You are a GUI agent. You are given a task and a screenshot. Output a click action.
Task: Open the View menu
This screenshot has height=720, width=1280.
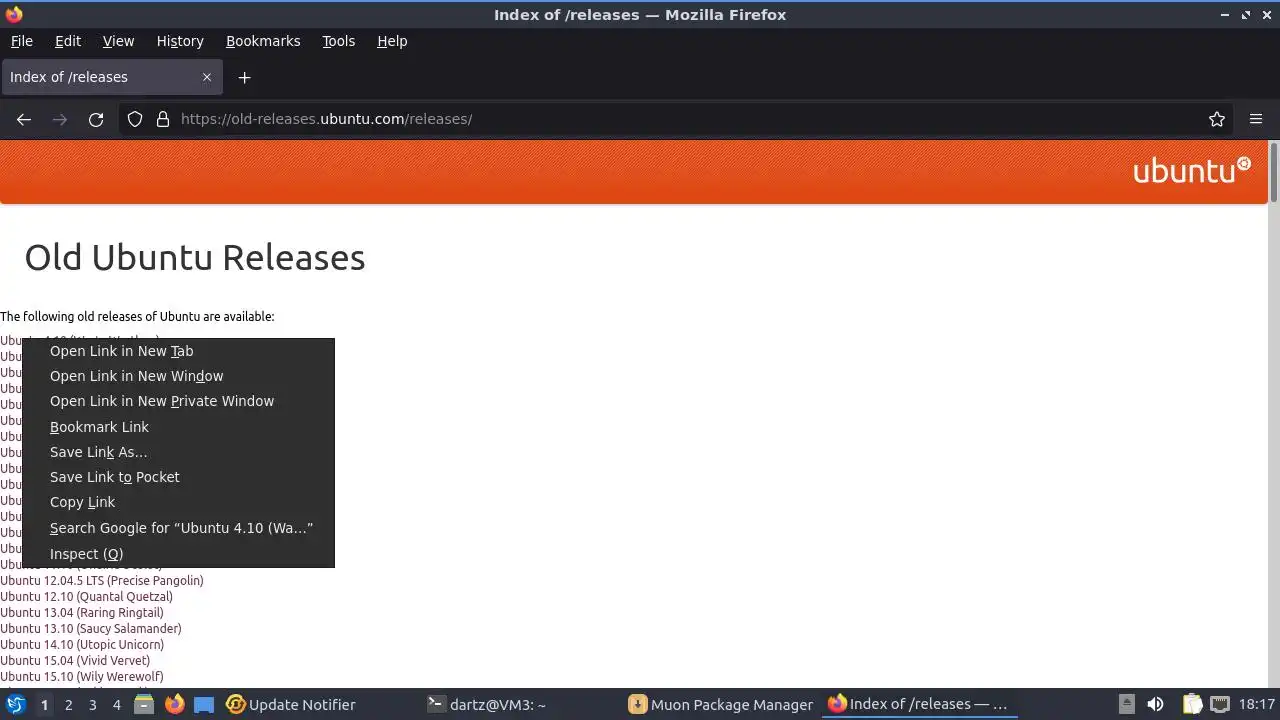[118, 41]
